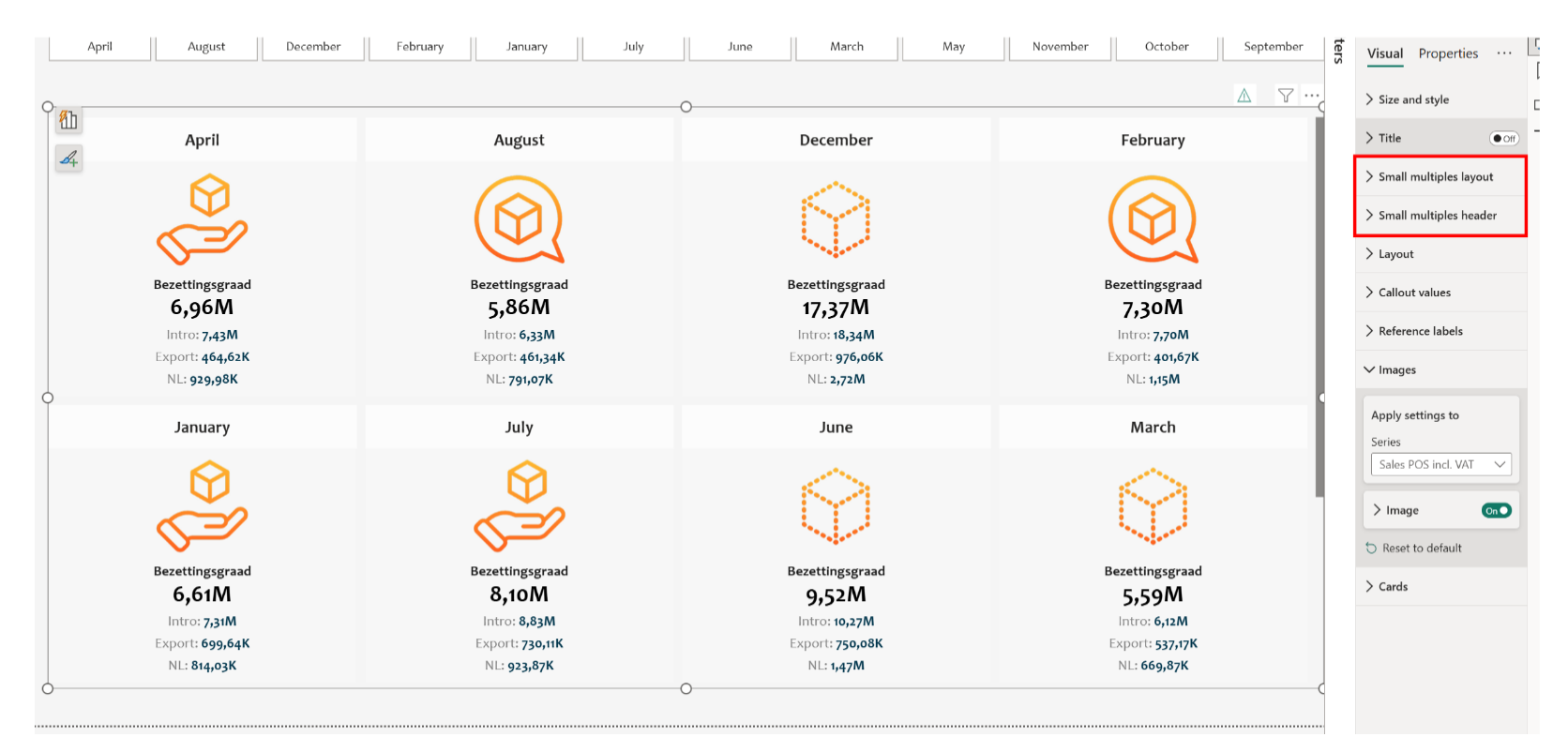Image resolution: width=1568 pixels, height=752 pixels.
Task: Click the warning triangle icon above the visual
Action: 1244,96
